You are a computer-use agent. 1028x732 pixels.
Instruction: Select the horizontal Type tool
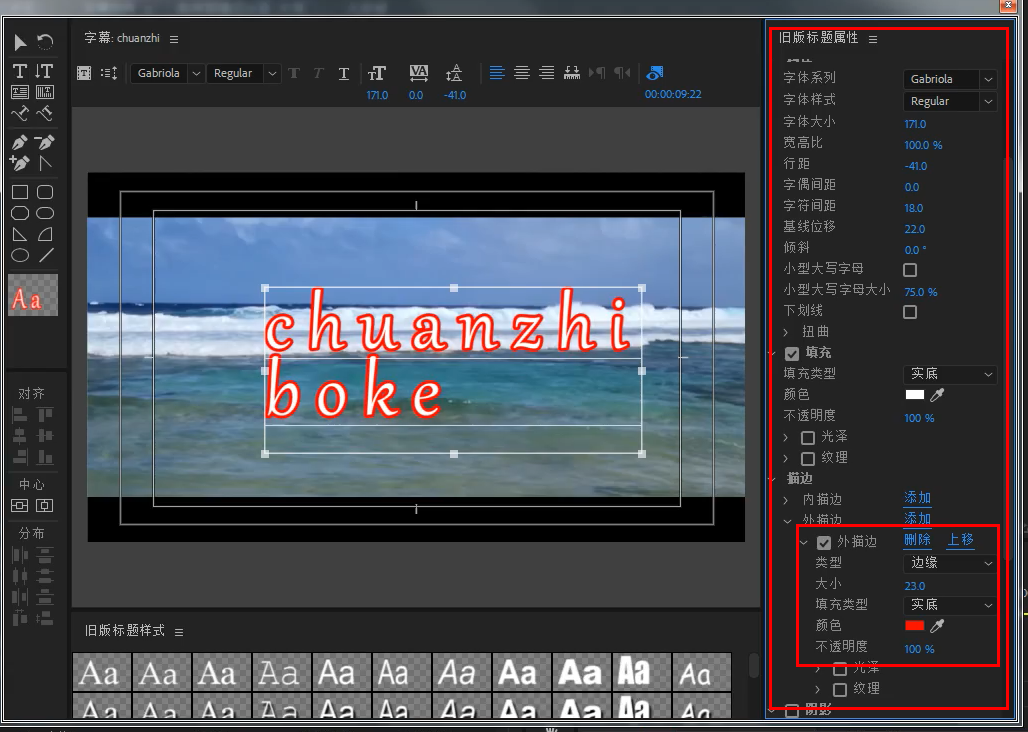tap(20, 71)
